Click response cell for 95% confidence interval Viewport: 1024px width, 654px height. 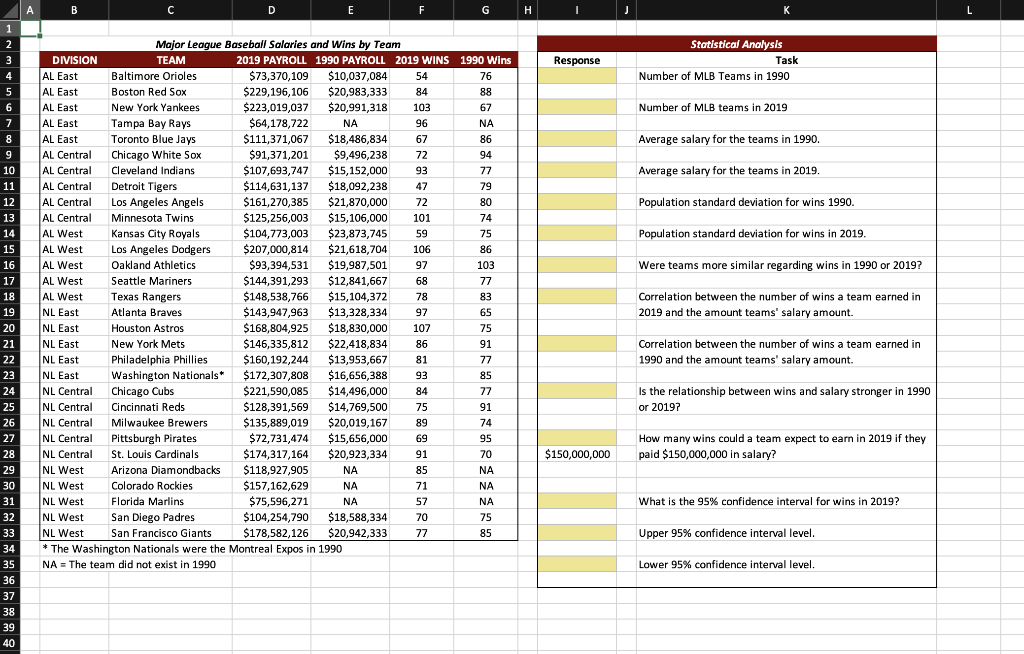click(x=577, y=501)
